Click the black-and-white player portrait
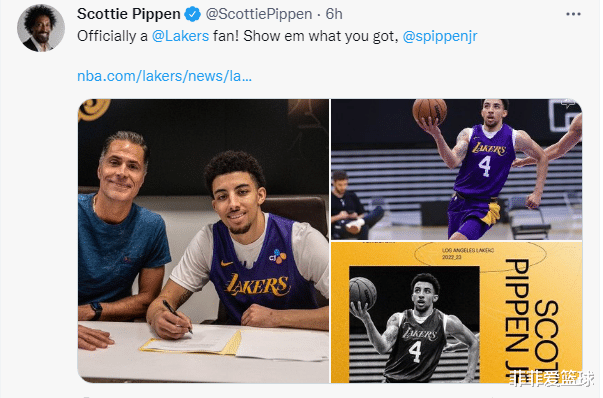 tap(414, 324)
